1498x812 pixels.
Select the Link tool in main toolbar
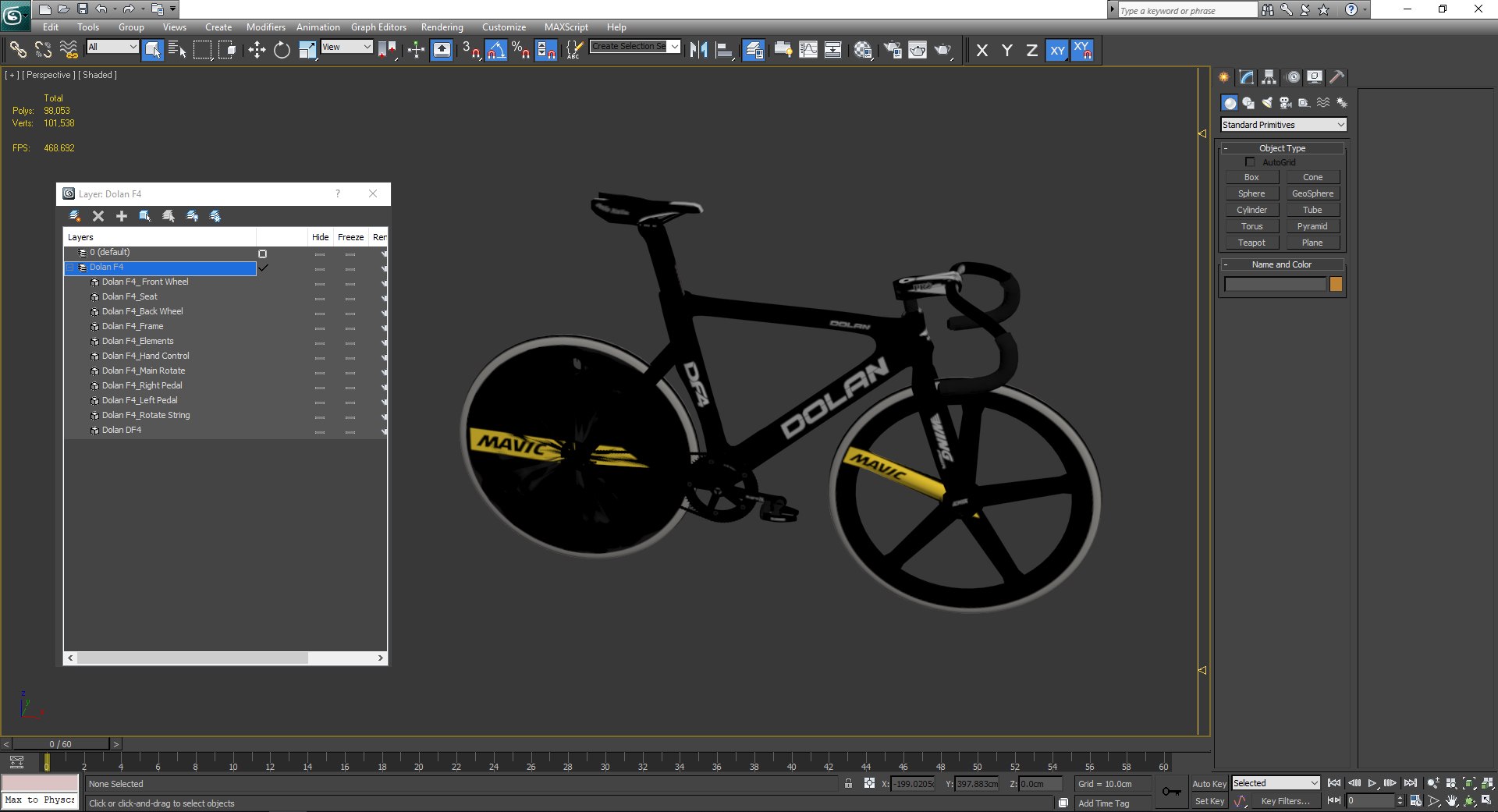coord(17,50)
